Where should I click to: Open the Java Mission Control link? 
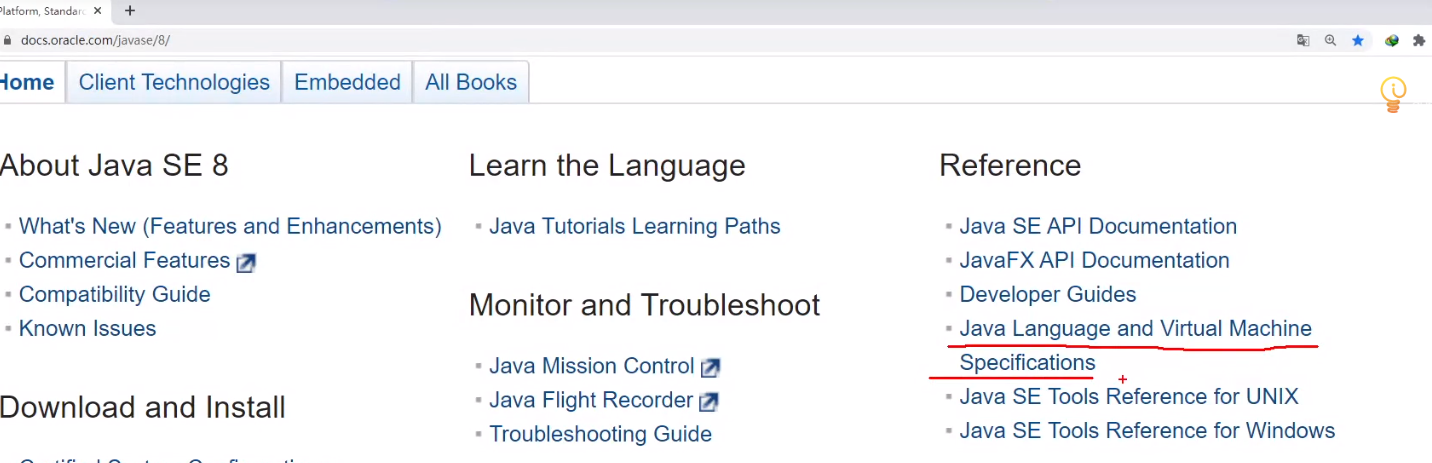(592, 367)
